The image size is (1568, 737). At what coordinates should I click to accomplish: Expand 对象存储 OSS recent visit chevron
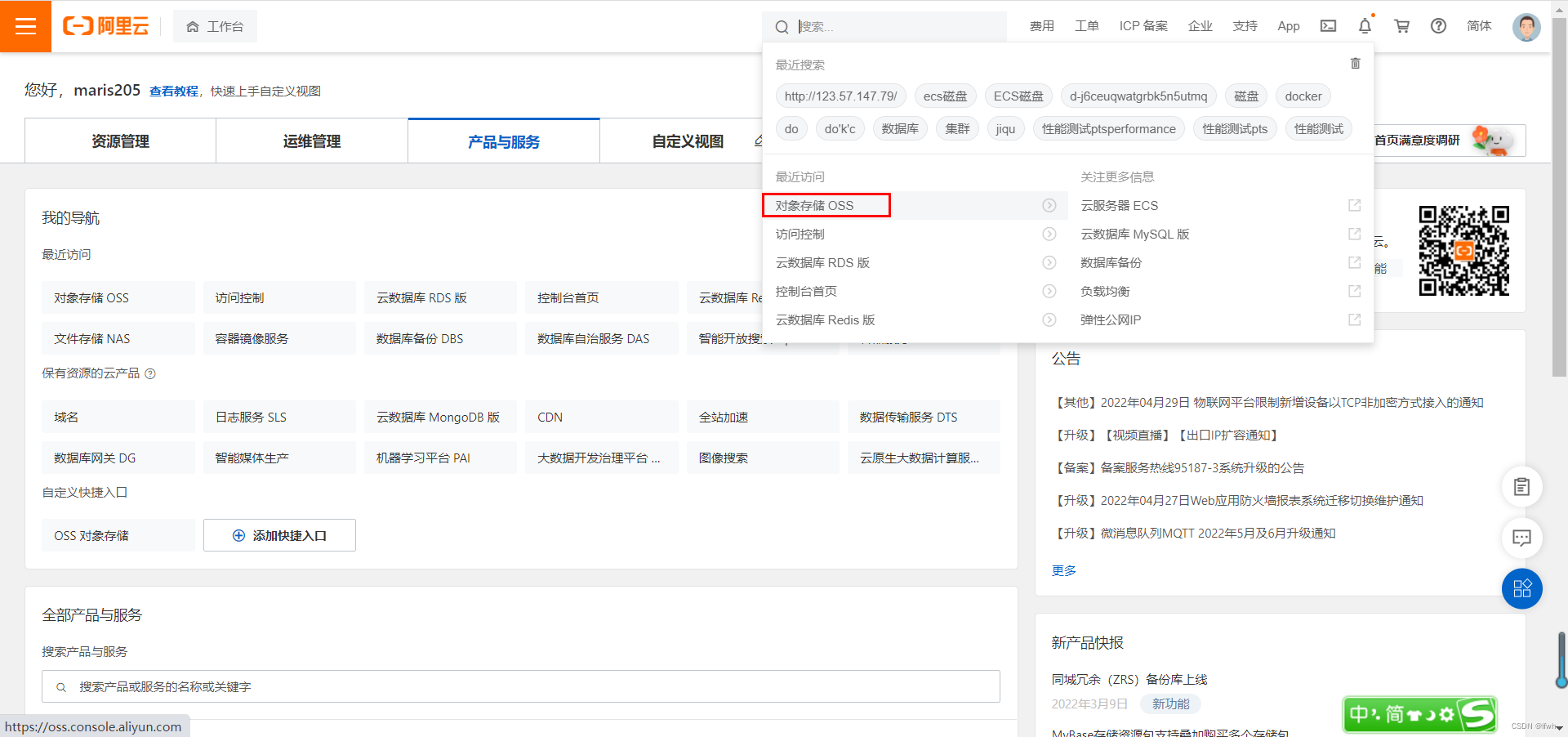pos(1049,205)
